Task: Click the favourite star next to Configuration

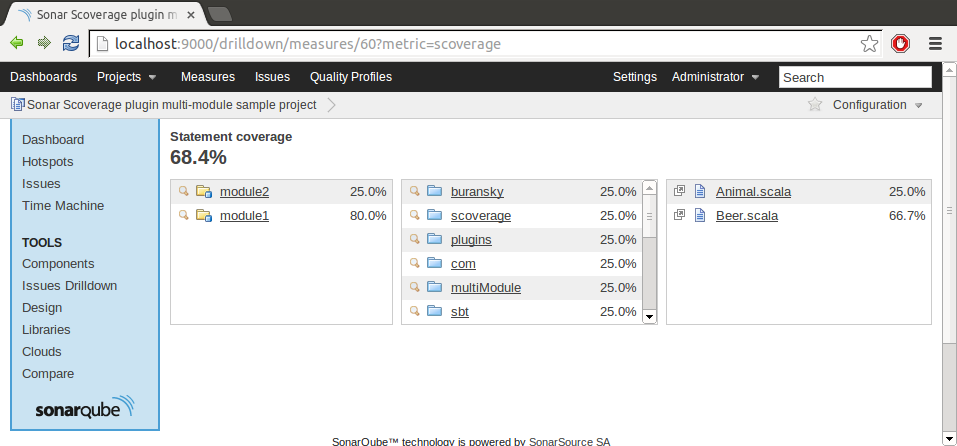Action: click(815, 105)
